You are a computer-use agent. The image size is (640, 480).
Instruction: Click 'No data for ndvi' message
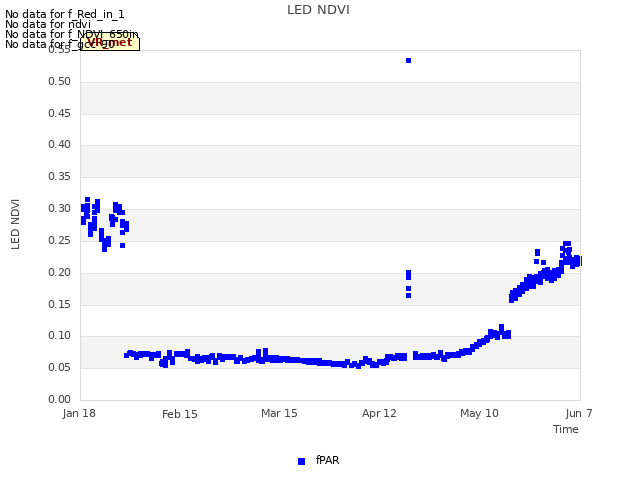(x=48, y=24)
